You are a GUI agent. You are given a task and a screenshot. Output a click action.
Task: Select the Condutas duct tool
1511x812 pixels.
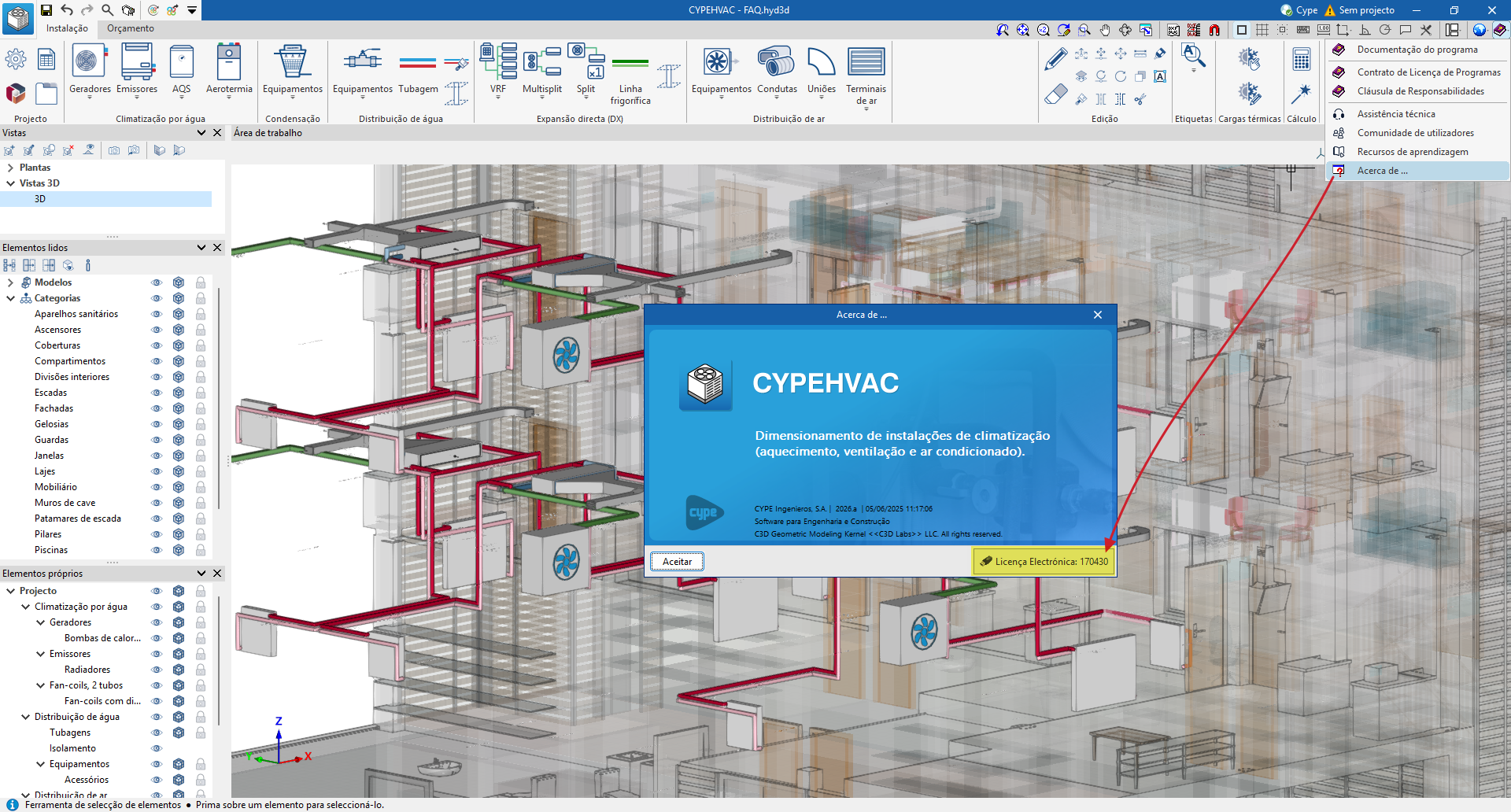[x=777, y=63]
